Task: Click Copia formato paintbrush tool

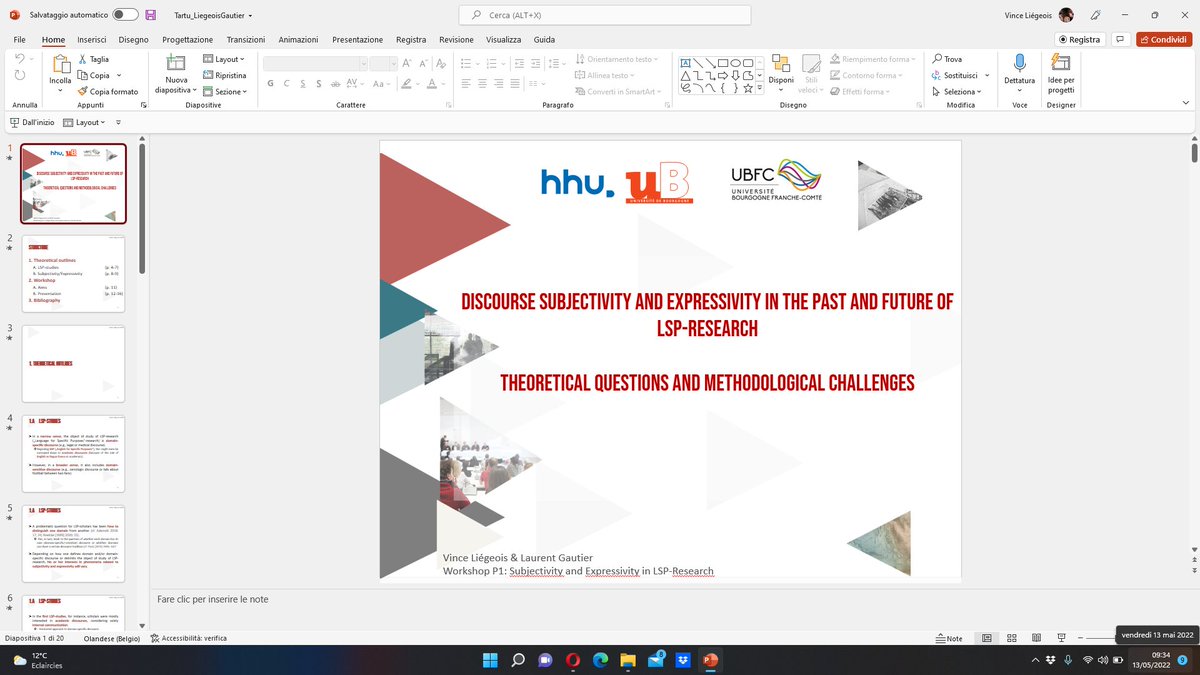Action: [108, 91]
